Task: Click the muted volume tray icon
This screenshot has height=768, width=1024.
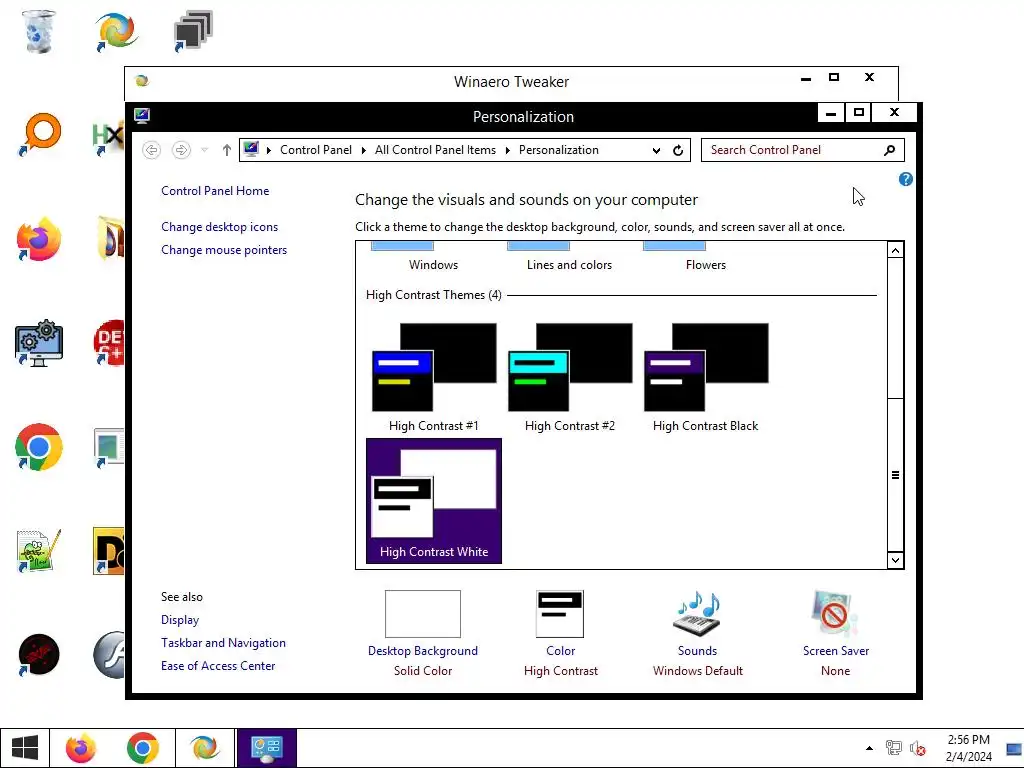Action: pyautogui.click(x=918, y=748)
